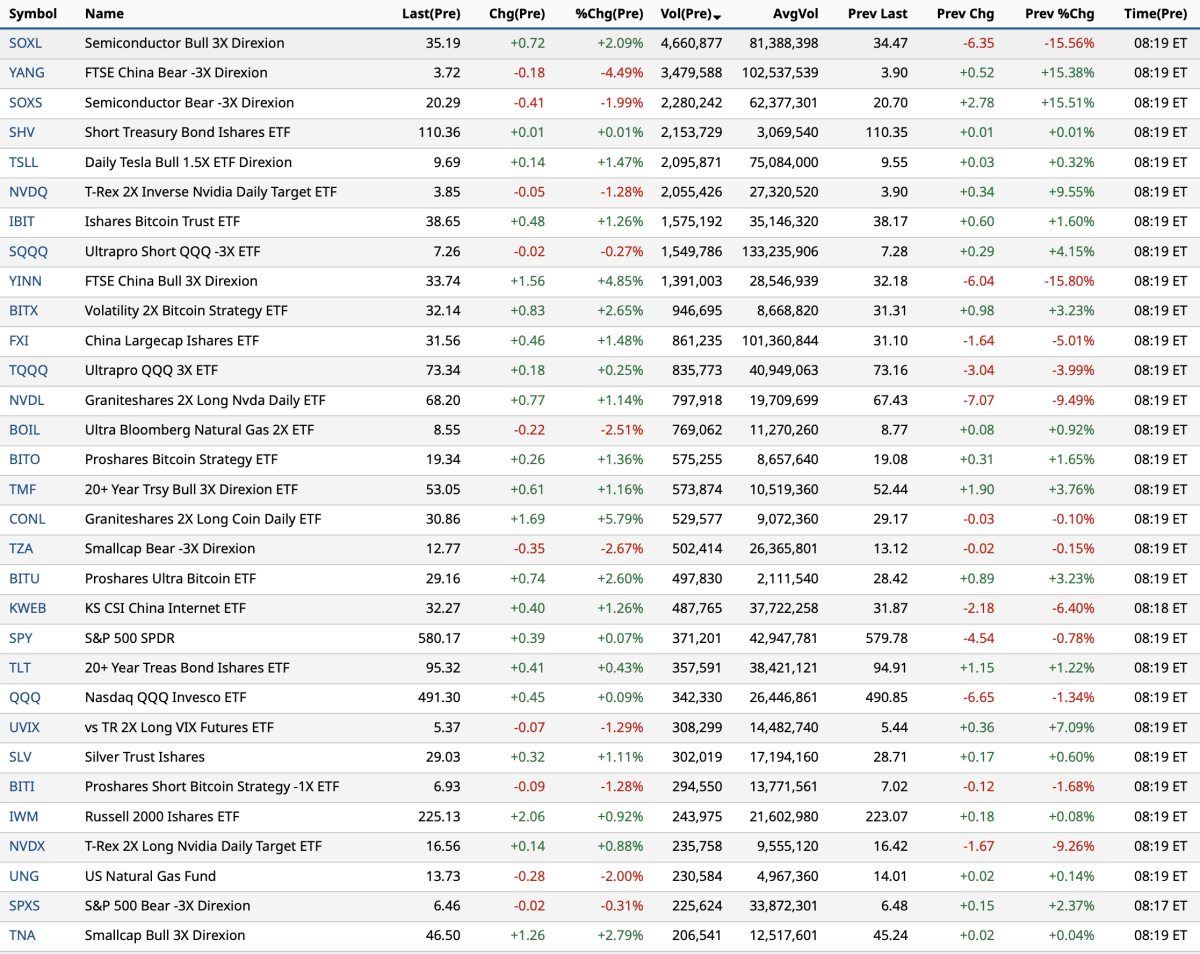Click the QQQ symbol link
The width and height of the screenshot is (1200, 954).
pyautogui.click(x=24, y=698)
